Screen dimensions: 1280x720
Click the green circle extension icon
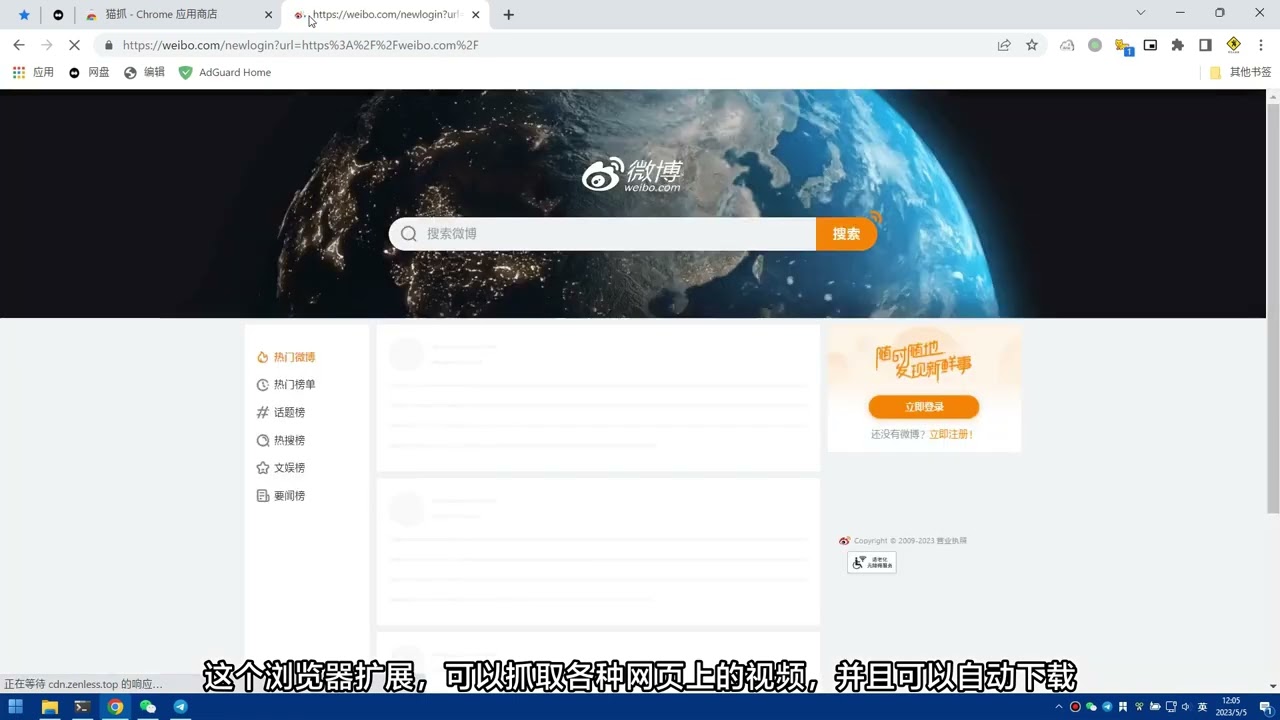[x=1095, y=45]
